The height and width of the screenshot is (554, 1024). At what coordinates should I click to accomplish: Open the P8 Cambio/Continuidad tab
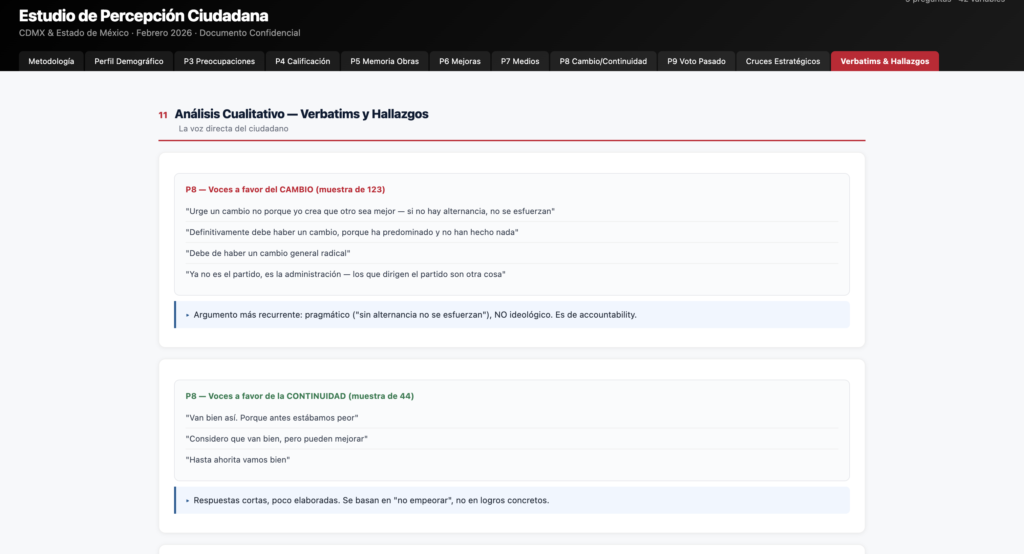603,61
